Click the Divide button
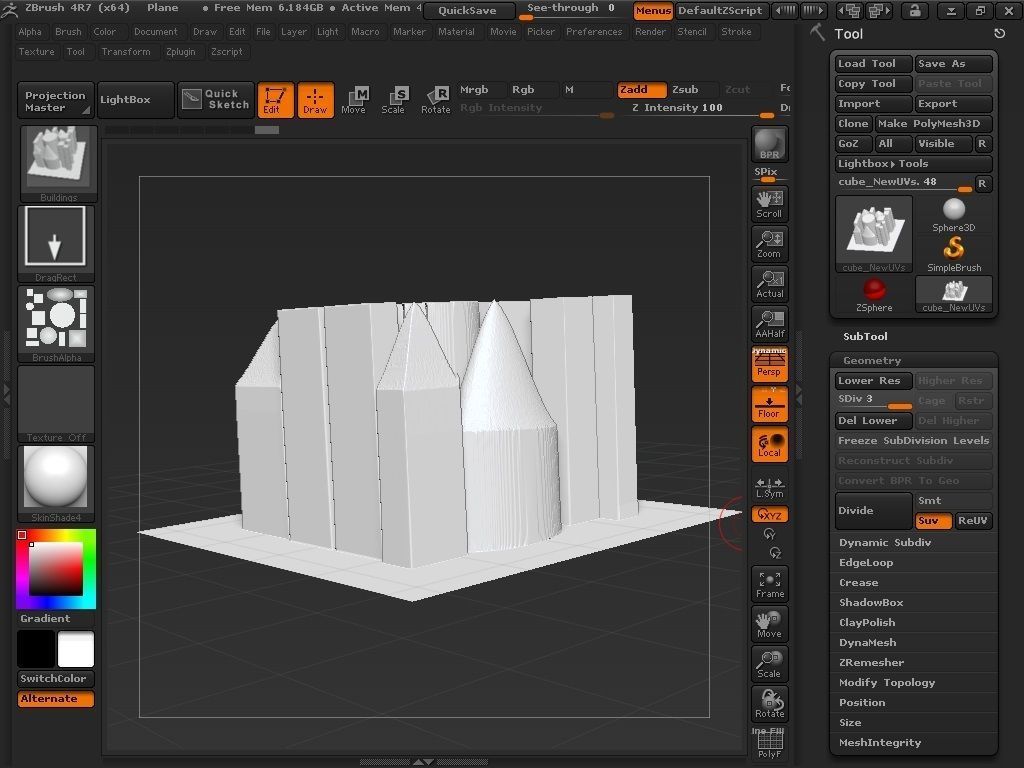1024x768 pixels. pos(873,511)
